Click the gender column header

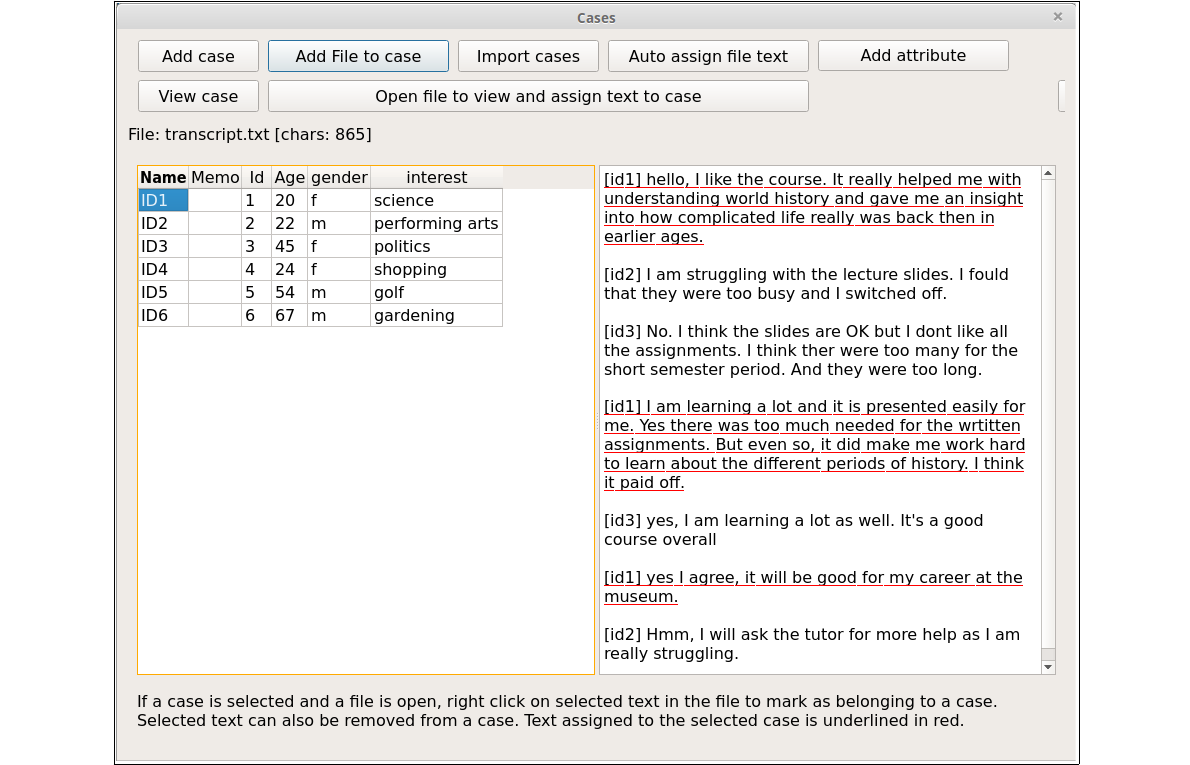339,177
